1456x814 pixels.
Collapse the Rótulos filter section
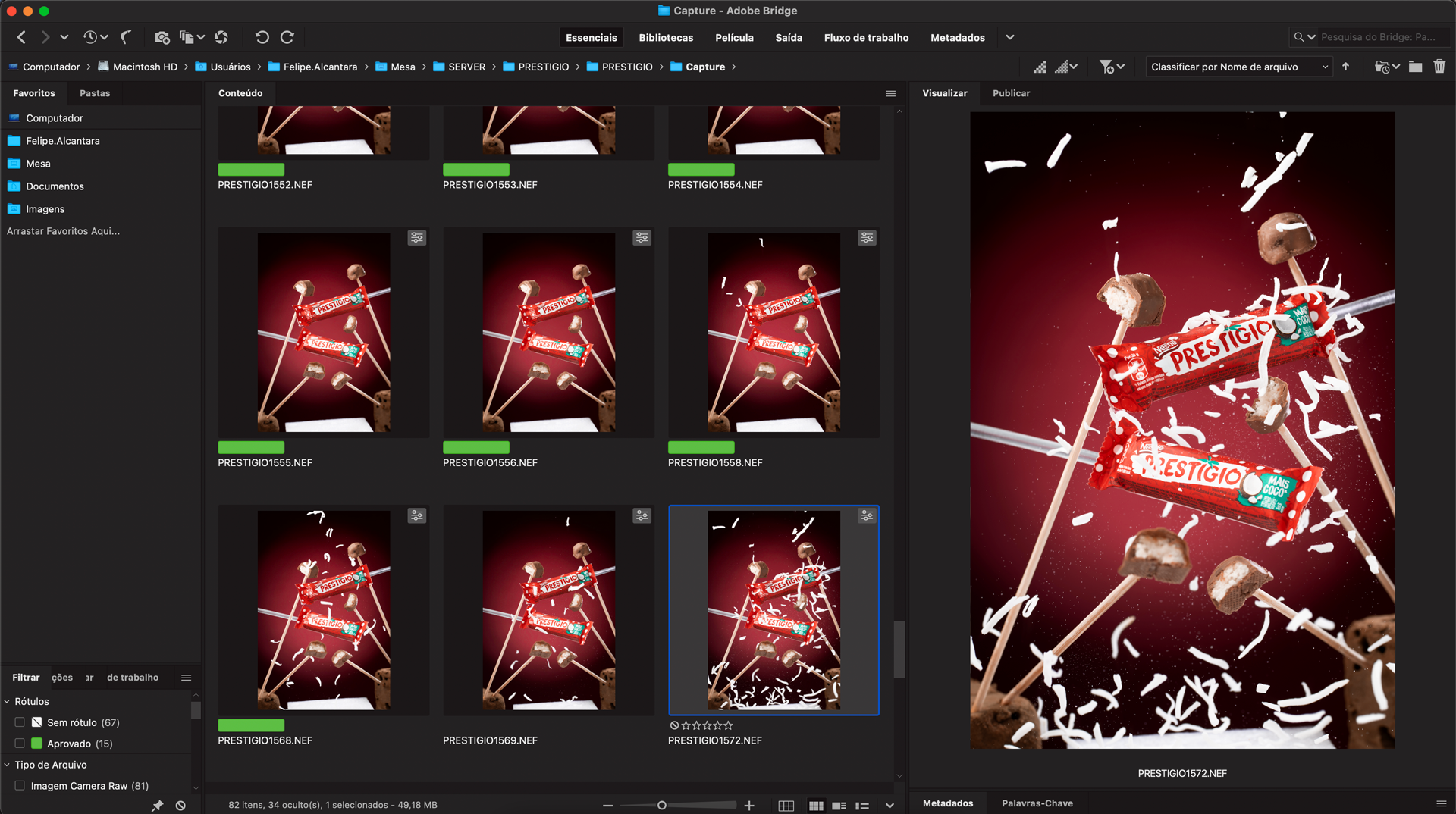(8, 702)
